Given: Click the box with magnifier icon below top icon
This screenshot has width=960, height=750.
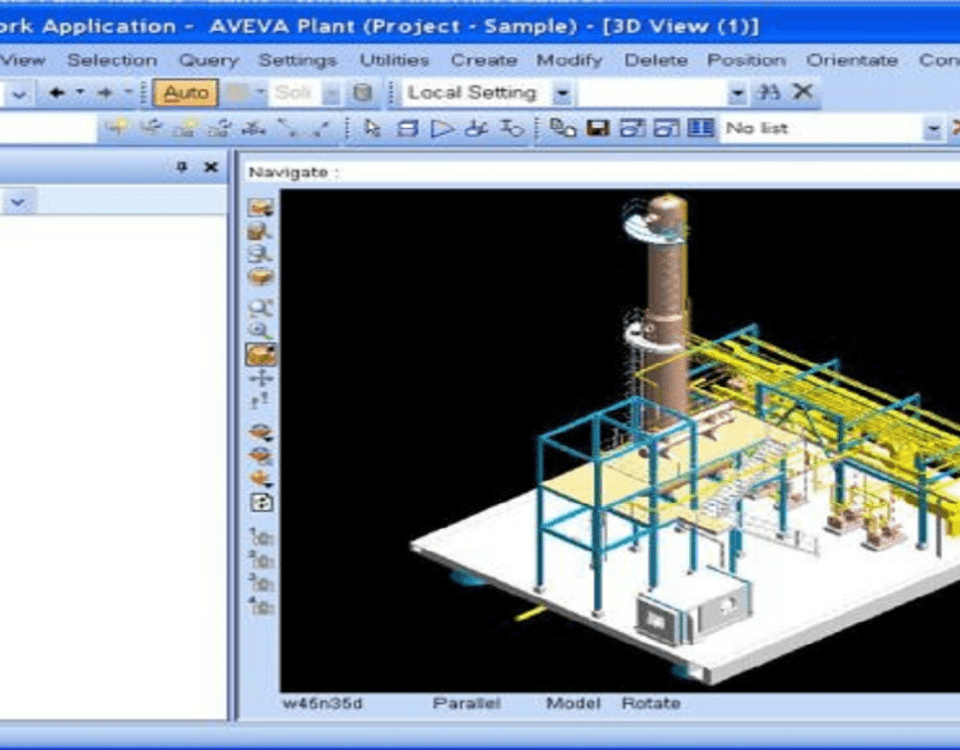Looking at the screenshot, I should [x=260, y=231].
